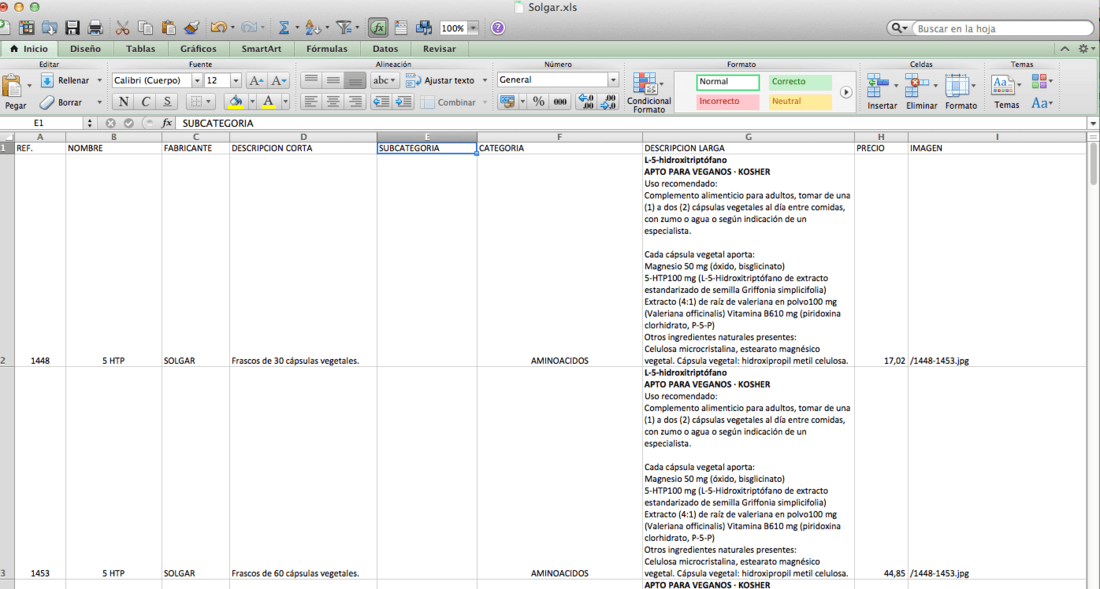Screen dimensions: 1100x589
Task: Expand the cell styles gallery arrow
Action: (846, 92)
